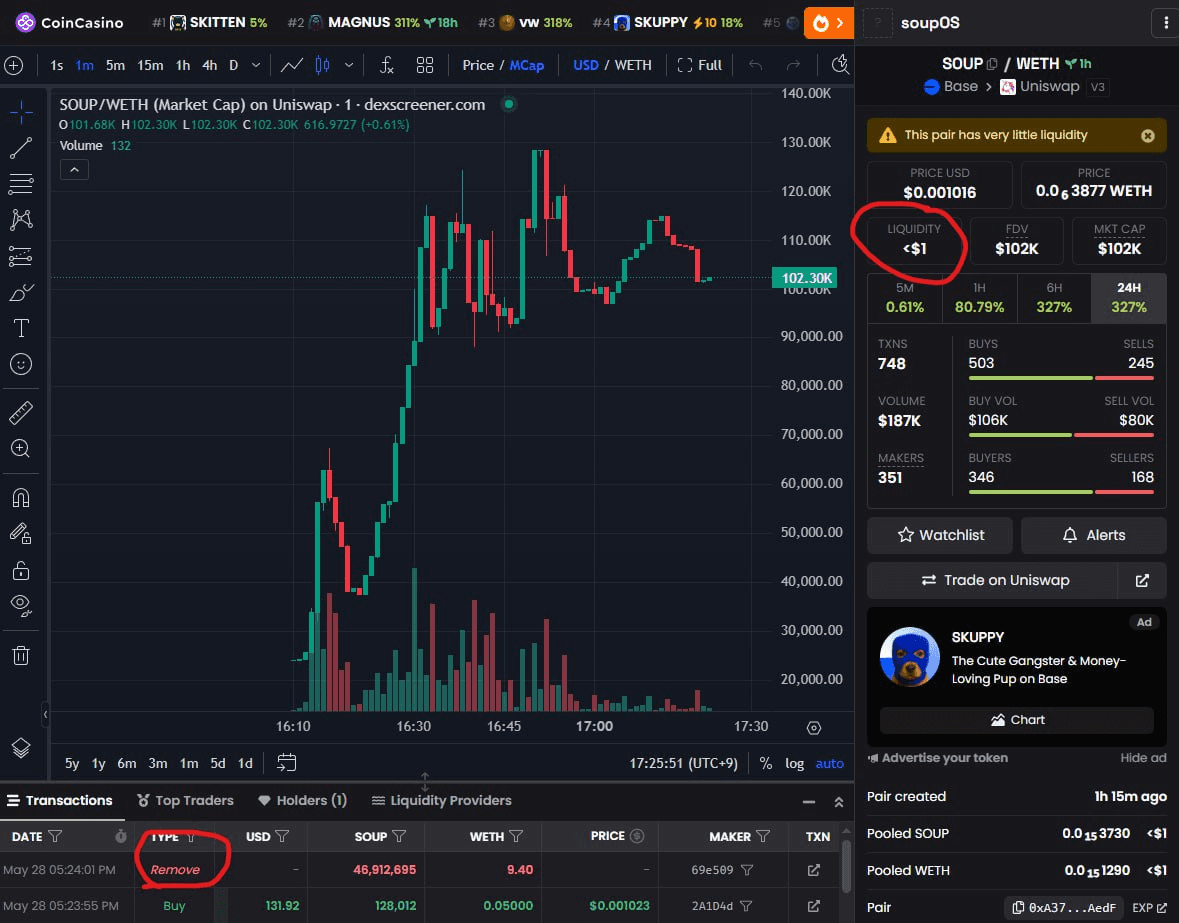Open the WETH column filter
The height and width of the screenshot is (923, 1179).
[x=517, y=836]
